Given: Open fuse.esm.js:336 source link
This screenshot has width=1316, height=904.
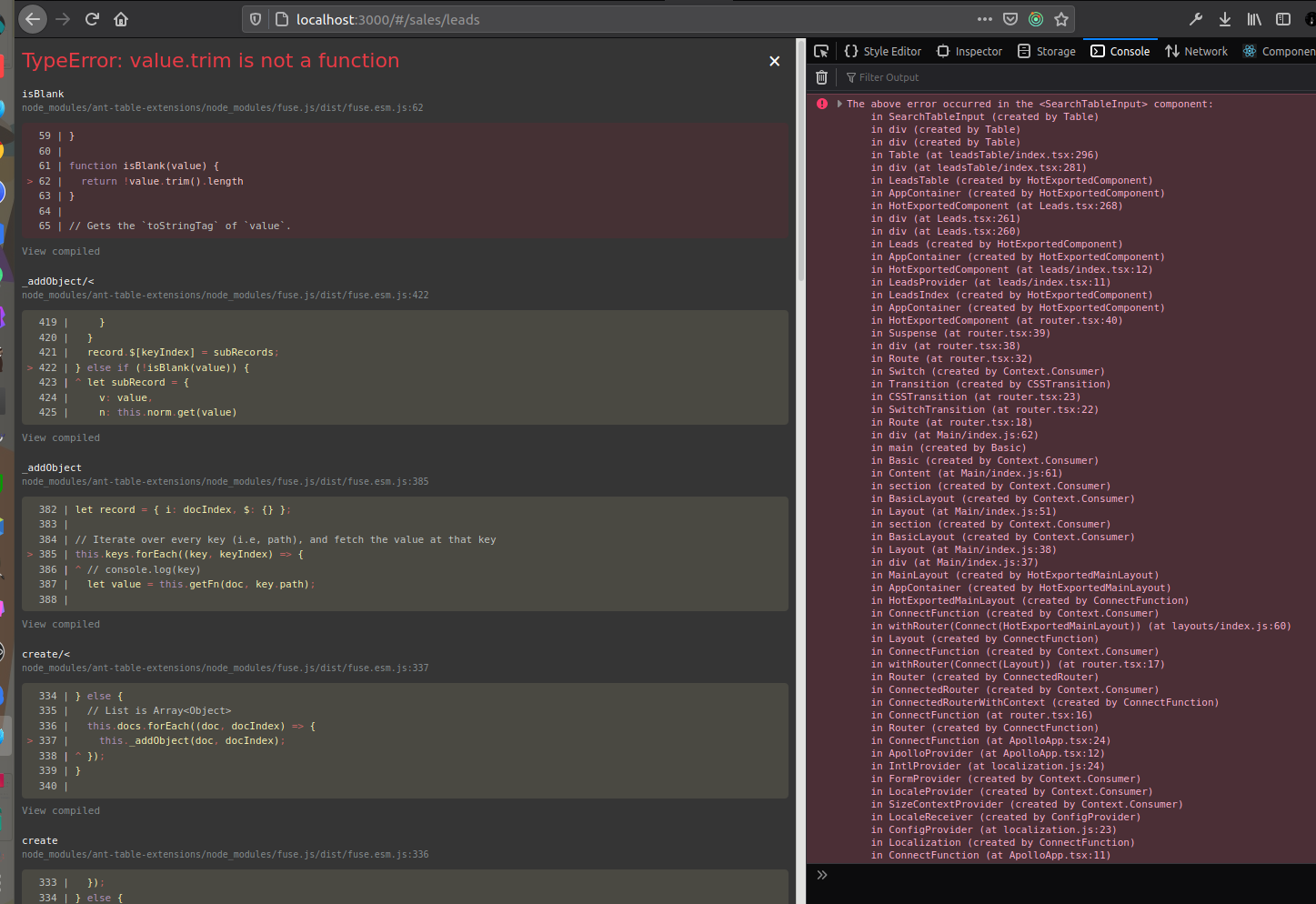Looking at the screenshot, I should click(x=226, y=854).
